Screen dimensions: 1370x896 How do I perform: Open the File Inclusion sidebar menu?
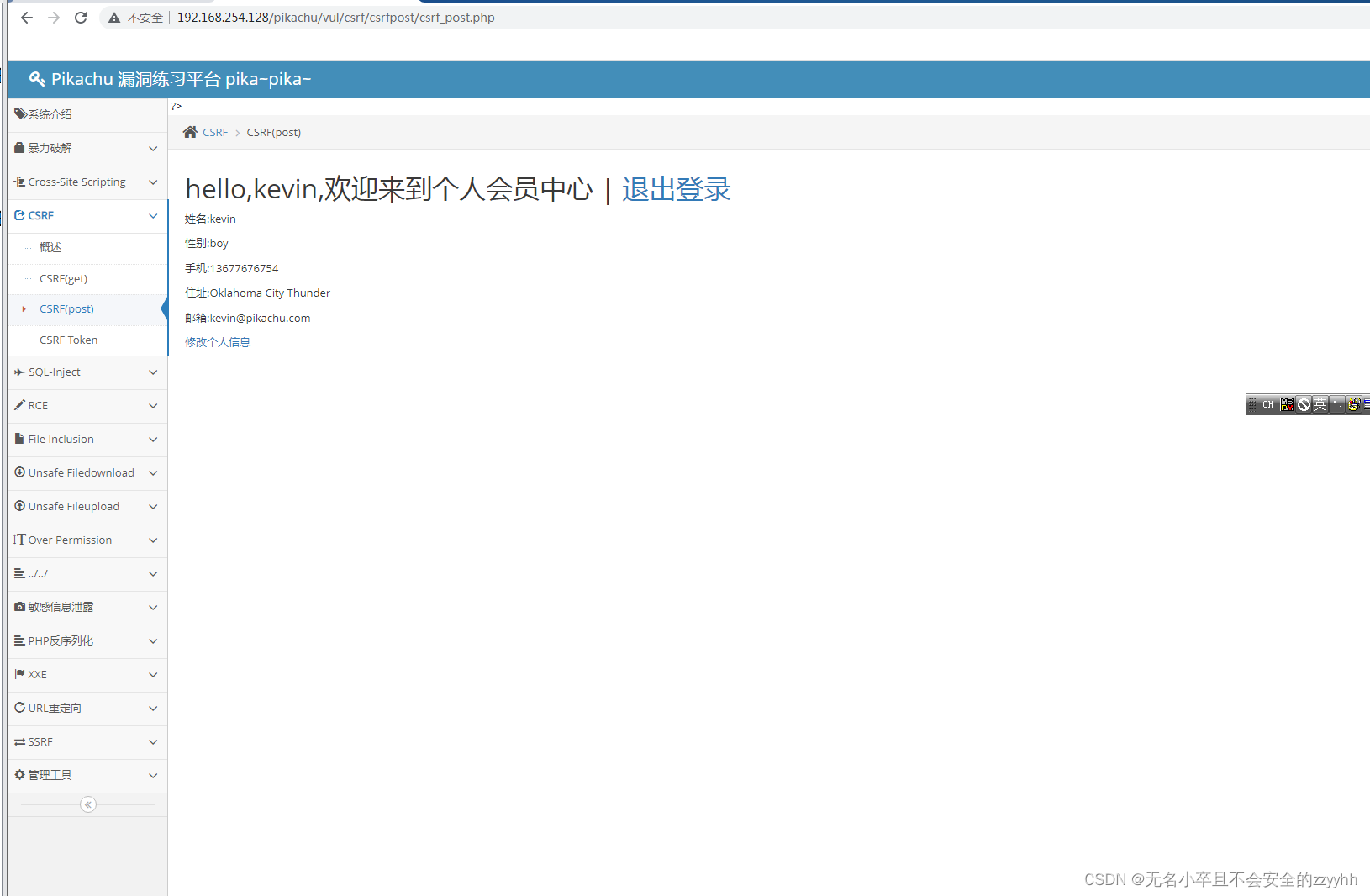pos(87,440)
